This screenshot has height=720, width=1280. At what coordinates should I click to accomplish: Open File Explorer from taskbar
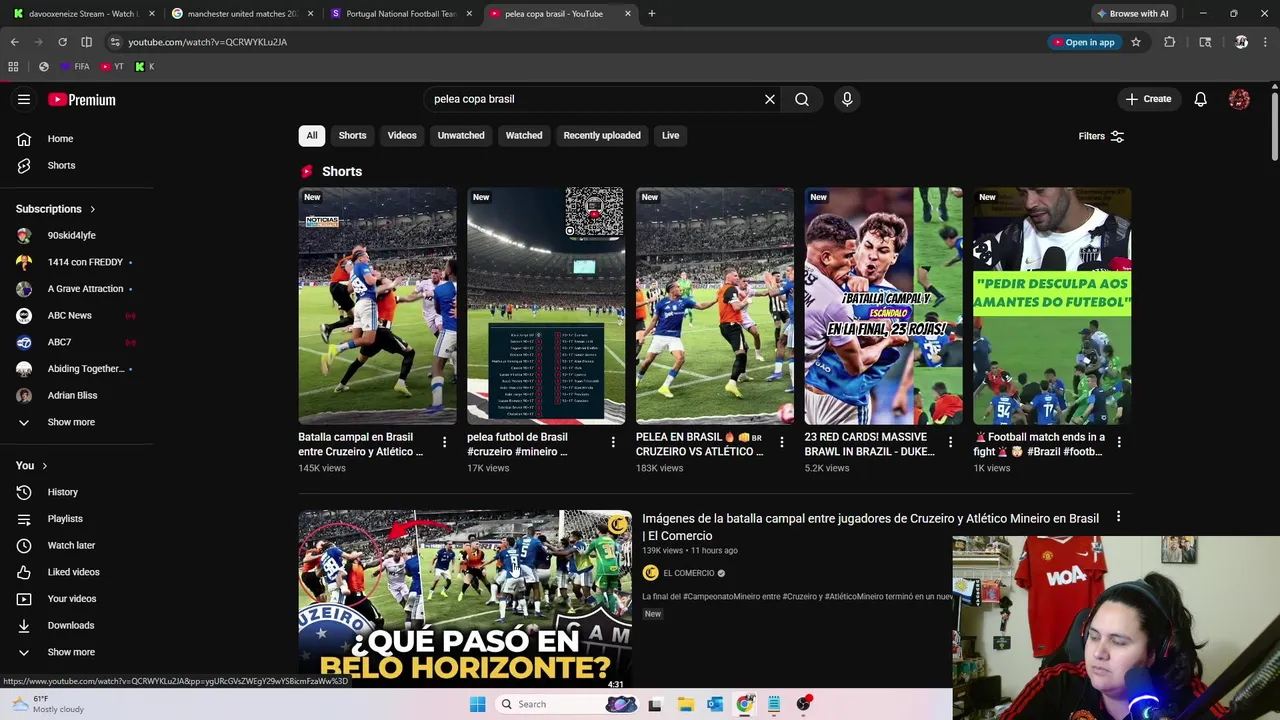pyautogui.click(x=685, y=704)
